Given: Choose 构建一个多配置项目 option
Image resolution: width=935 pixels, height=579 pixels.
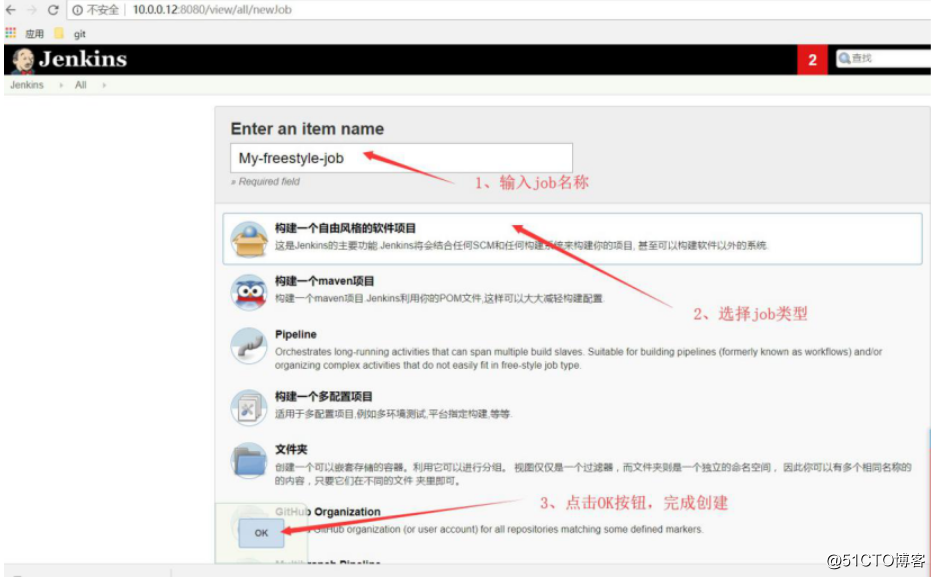Looking at the screenshot, I should [x=324, y=397].
